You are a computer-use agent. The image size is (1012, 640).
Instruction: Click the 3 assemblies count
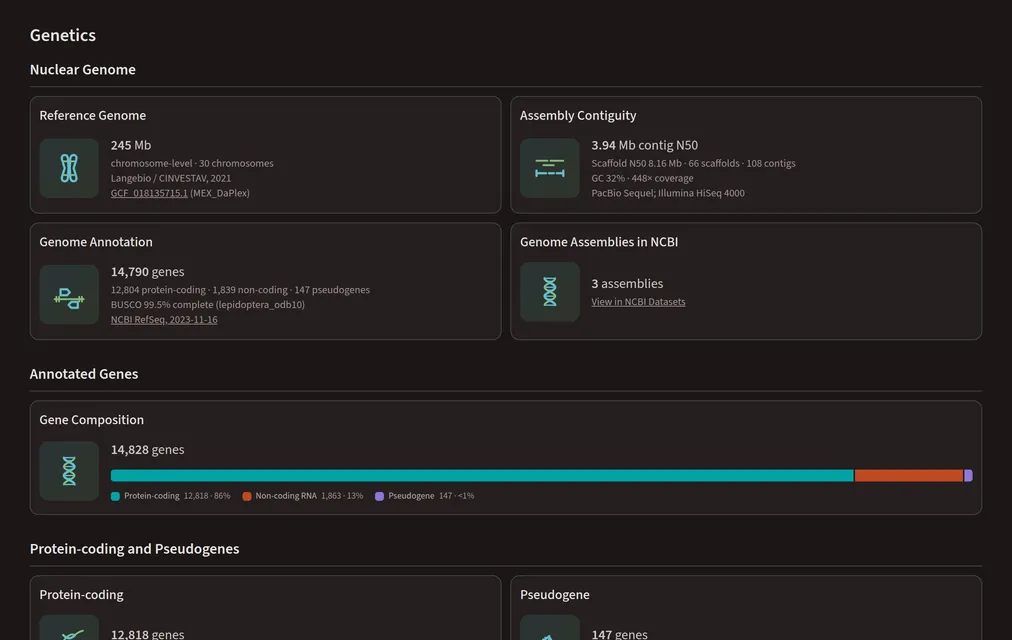coord(627,284)
